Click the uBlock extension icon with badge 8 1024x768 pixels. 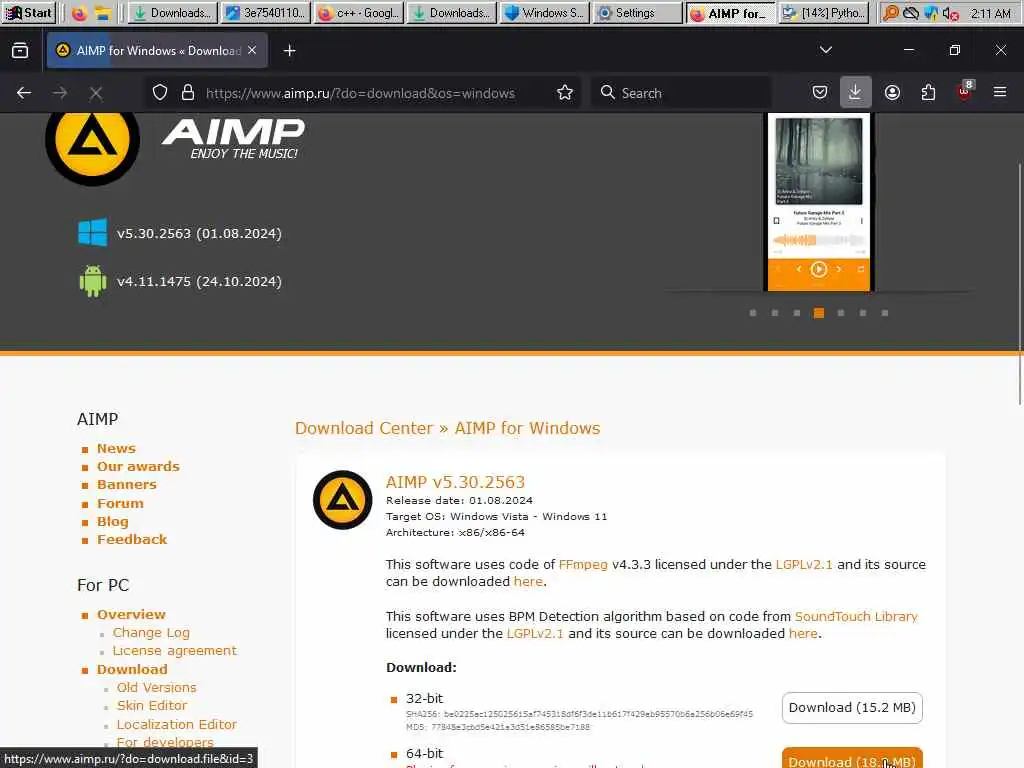[965, 92]
